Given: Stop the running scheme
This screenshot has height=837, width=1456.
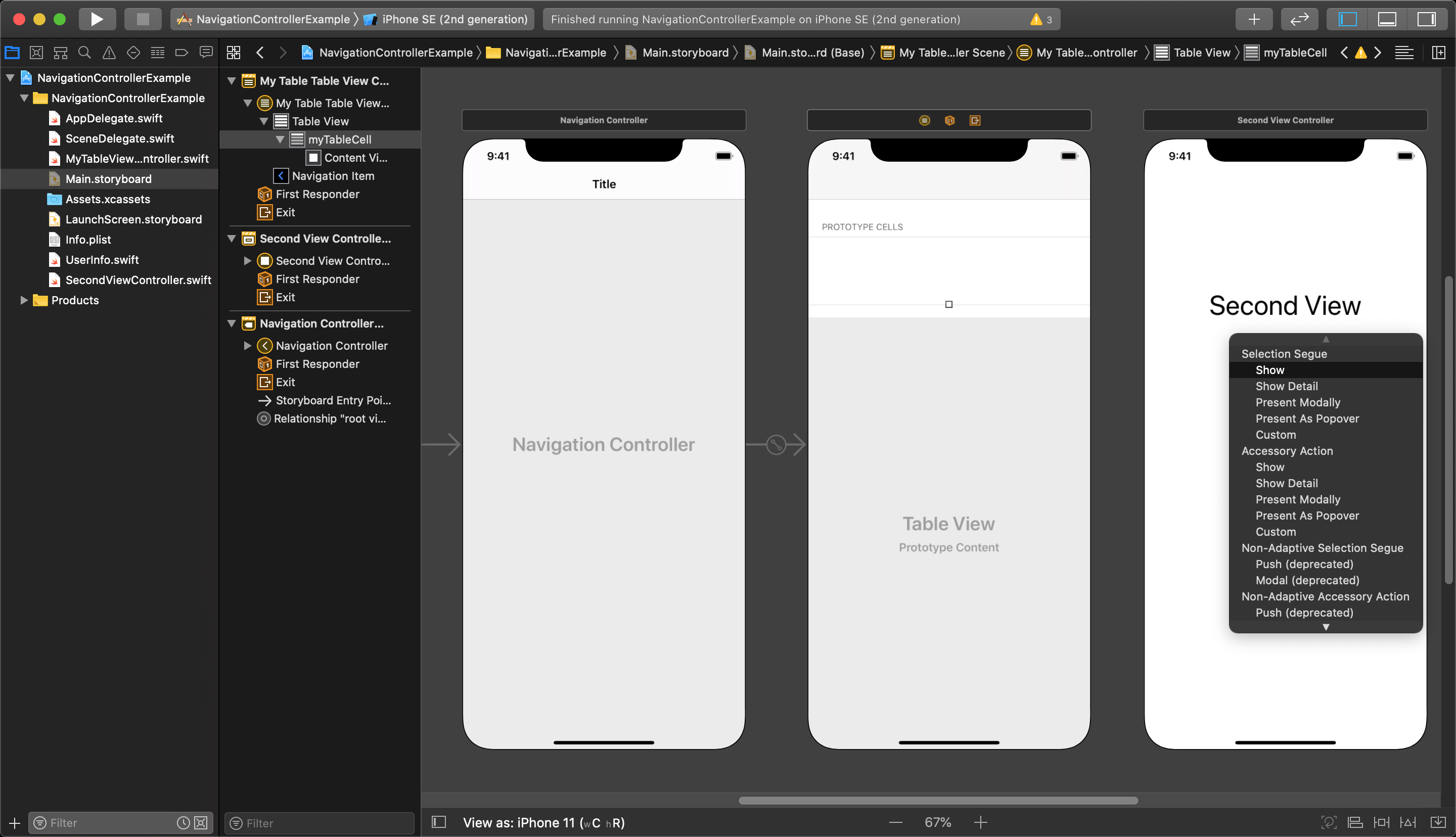Looking at the screenshot, I should click(143, 19).
